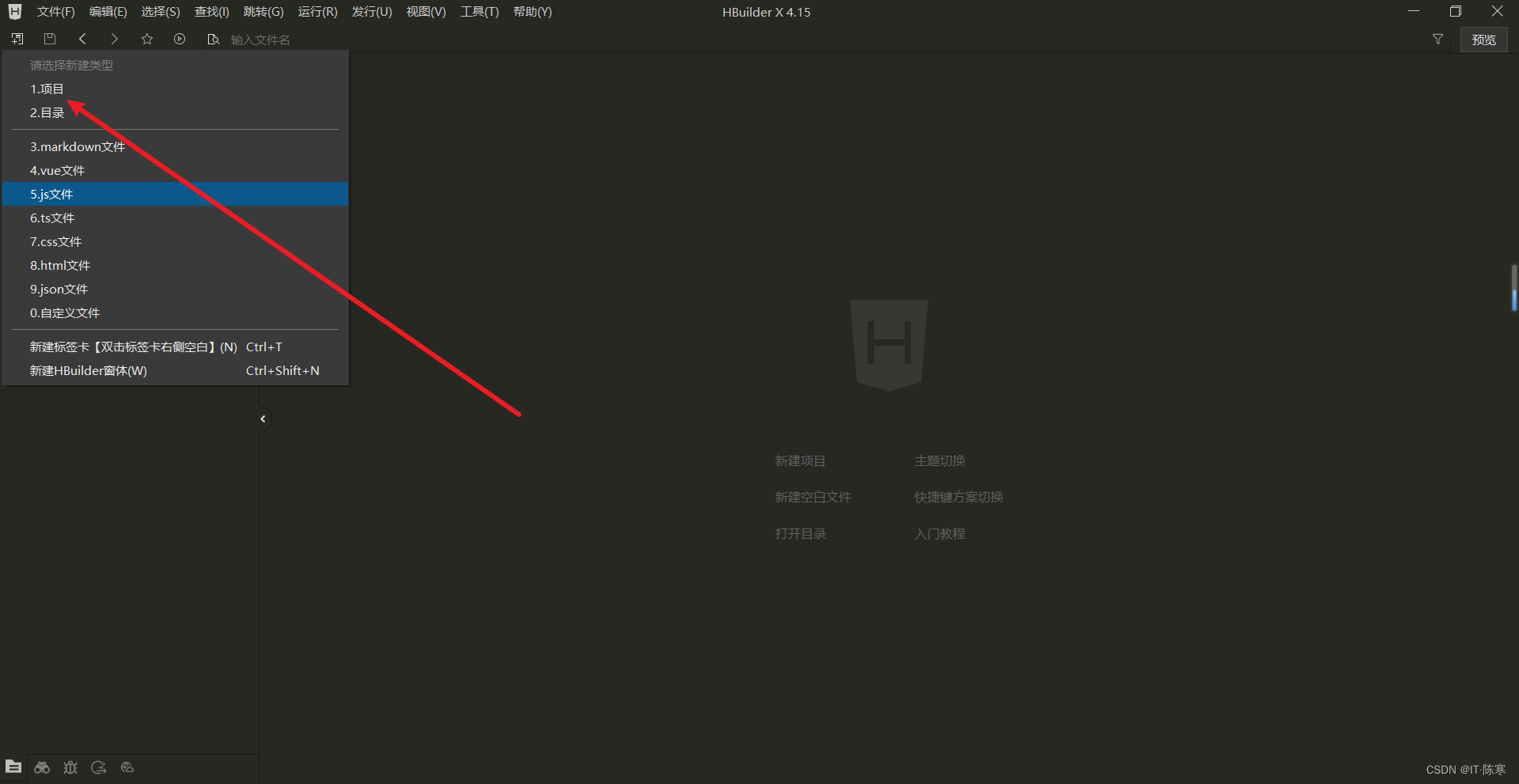1519x784 pixels.
Task: Click the HBuilder logo icon in title bar
Action: point(15,12)
